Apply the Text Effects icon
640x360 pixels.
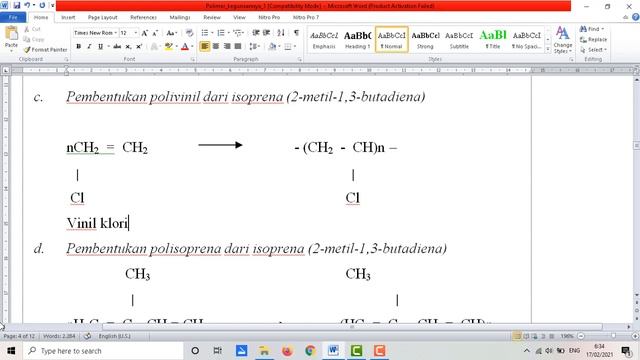point(154,47)
